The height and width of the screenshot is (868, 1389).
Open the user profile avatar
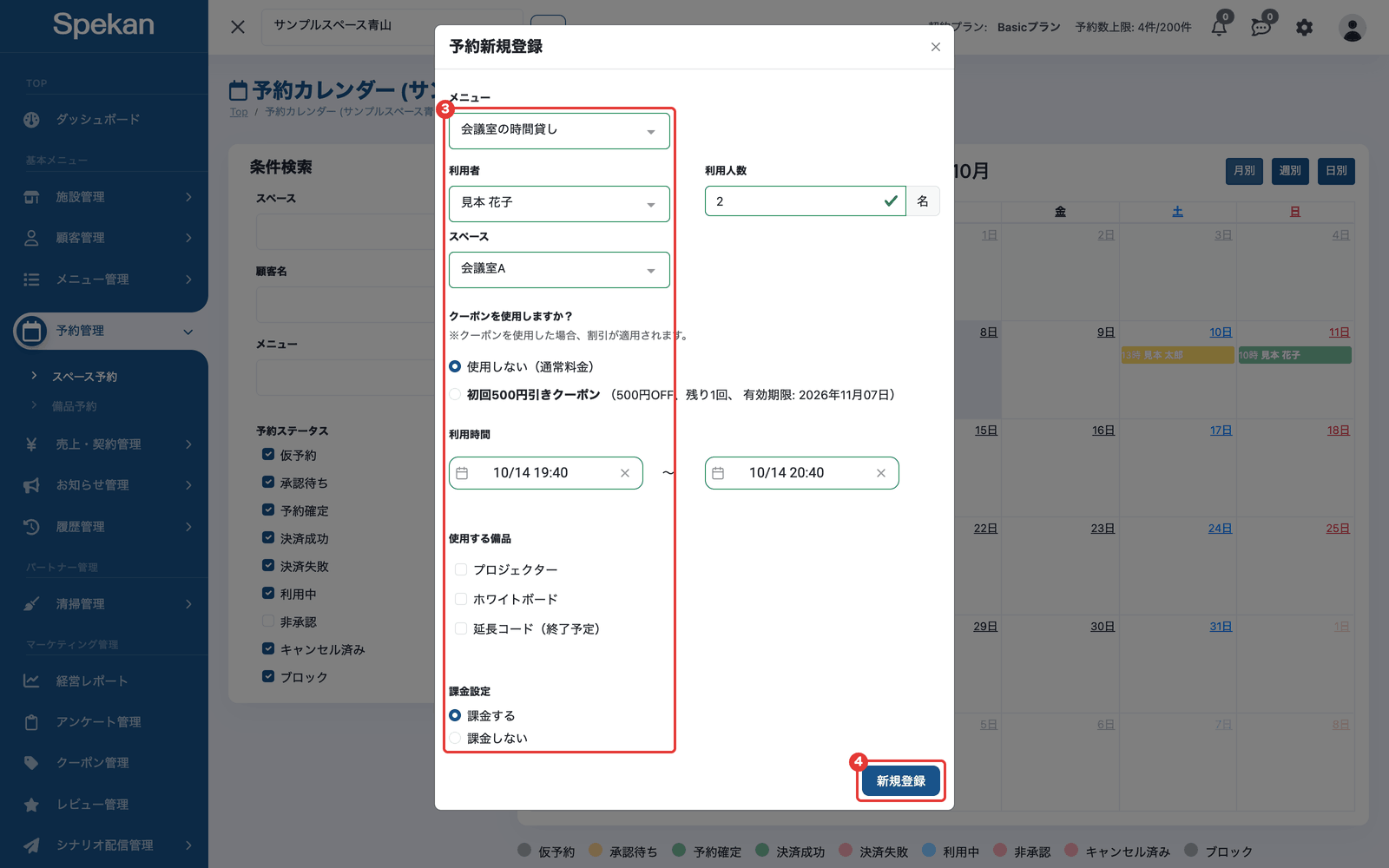[1352, 28]
